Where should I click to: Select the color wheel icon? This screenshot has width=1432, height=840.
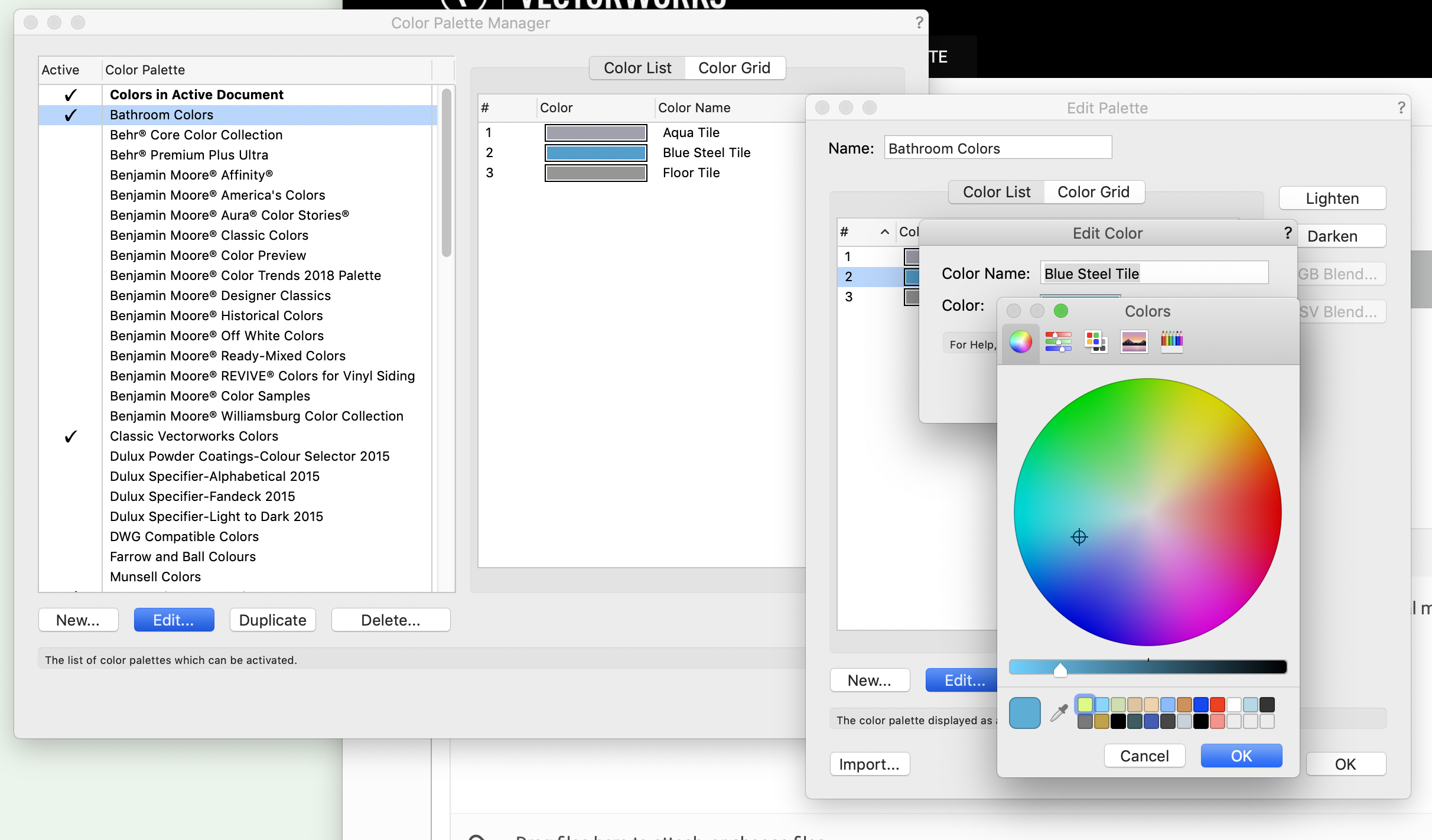[1021, 341]
